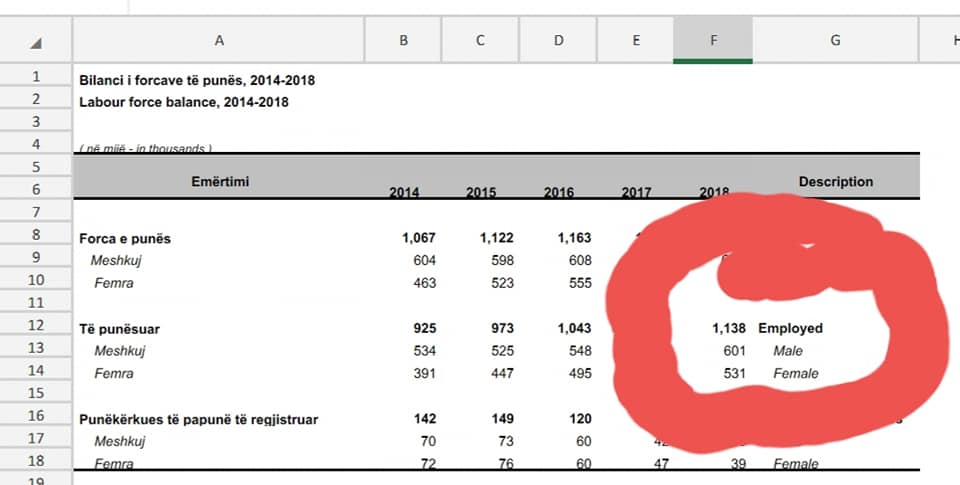Click cell value 463
Screen dimensions: 960x485
[424, 283]
